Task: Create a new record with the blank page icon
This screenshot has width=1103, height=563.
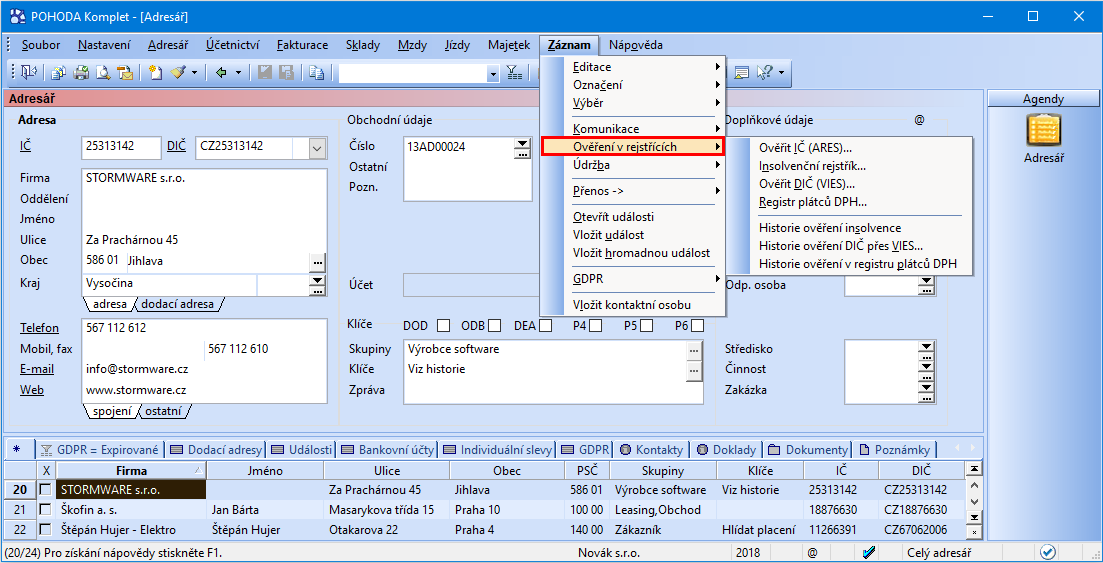Action: tap(155, 72)
